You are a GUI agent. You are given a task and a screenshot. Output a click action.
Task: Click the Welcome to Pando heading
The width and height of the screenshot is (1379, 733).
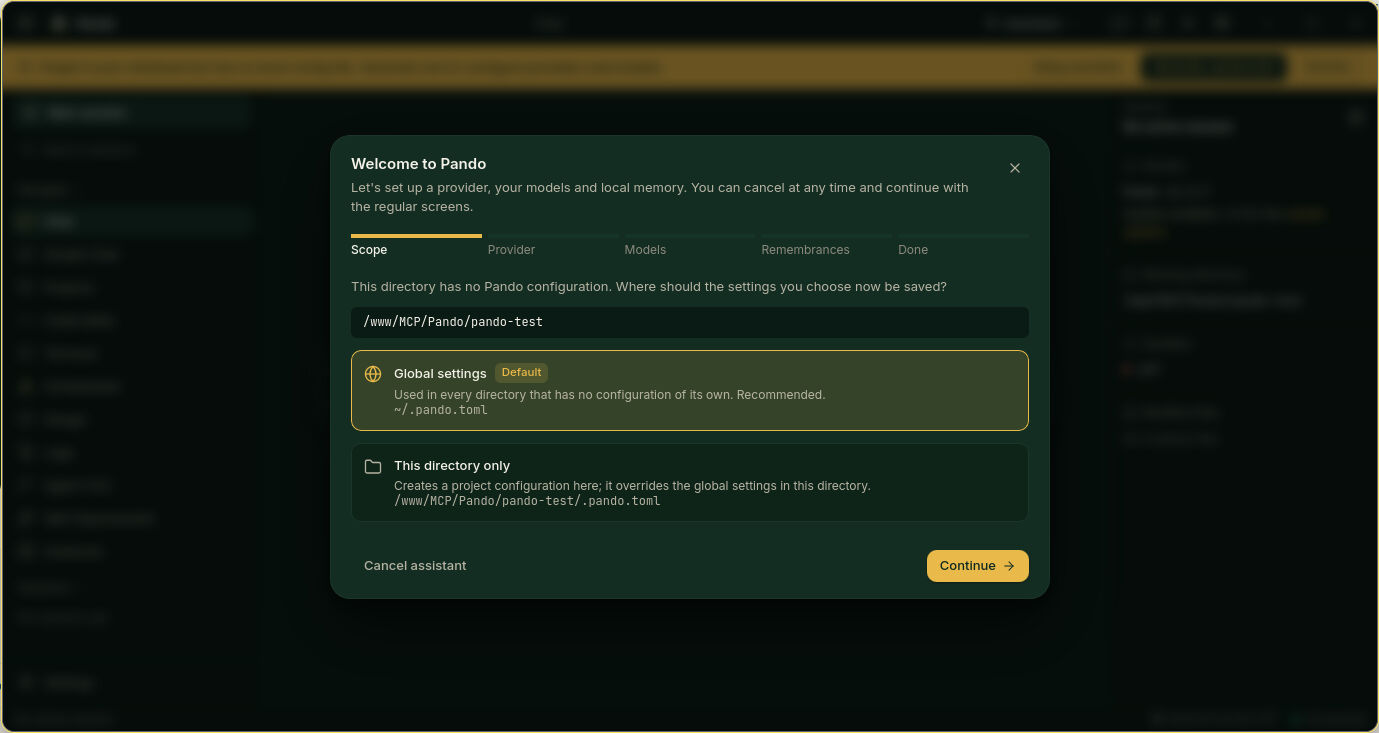click(x=419, y=164)
